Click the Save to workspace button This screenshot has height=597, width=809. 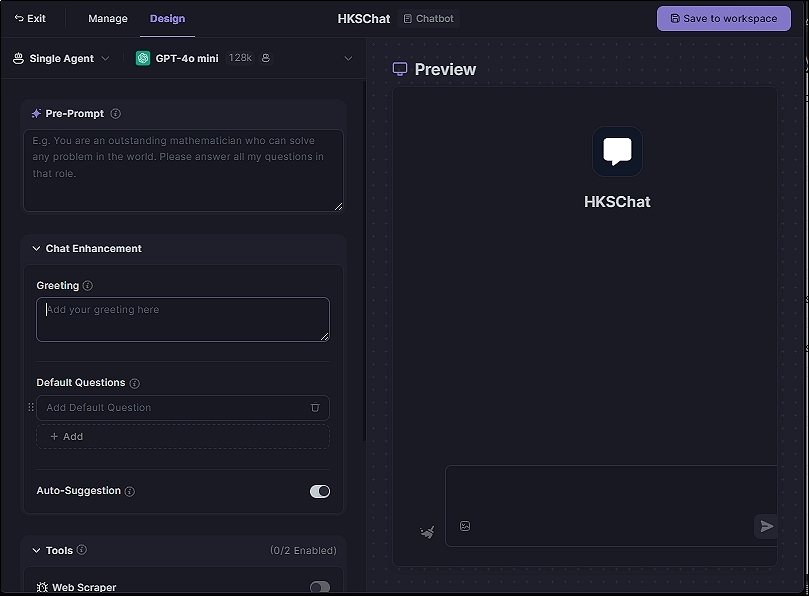[x=723, y=18]
